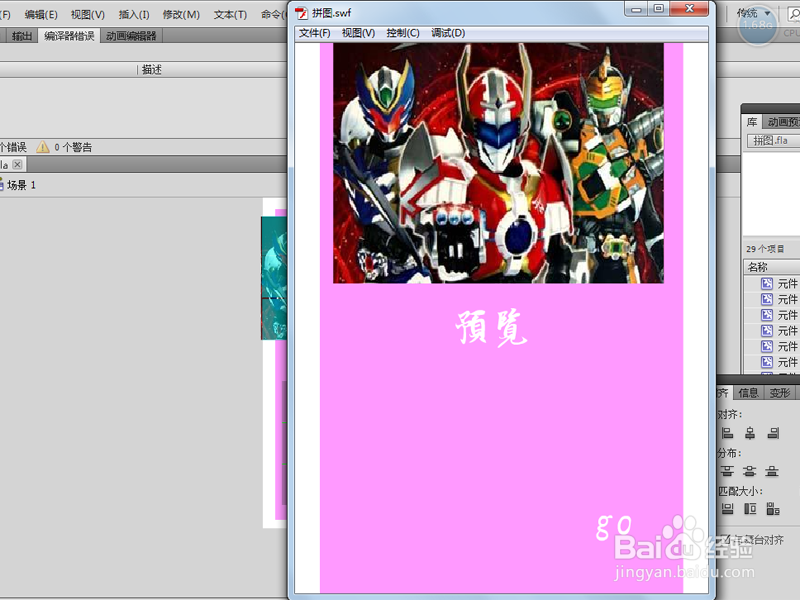Click Match width icon
Screen dimensions: 800x600
[728, 508]
